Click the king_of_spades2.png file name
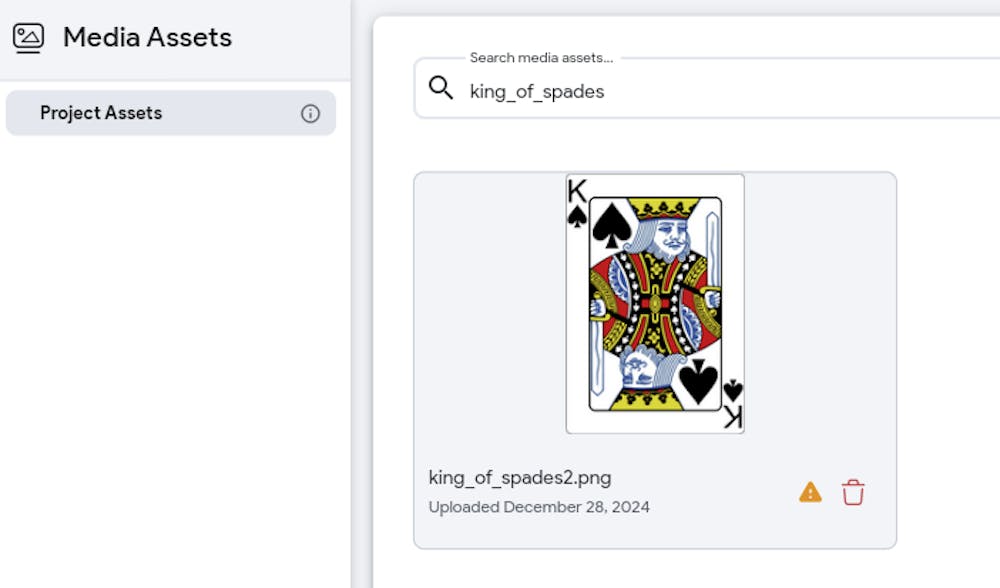The height and width of the screenshot is (588, 1000). [x=519, y=476]
